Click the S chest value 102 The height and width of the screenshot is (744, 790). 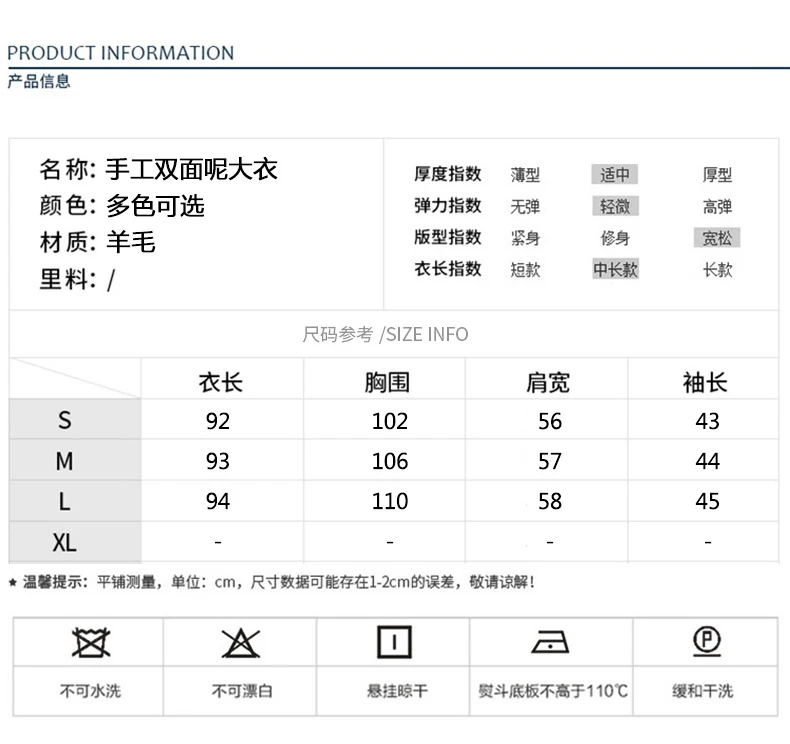coord(390,421)
